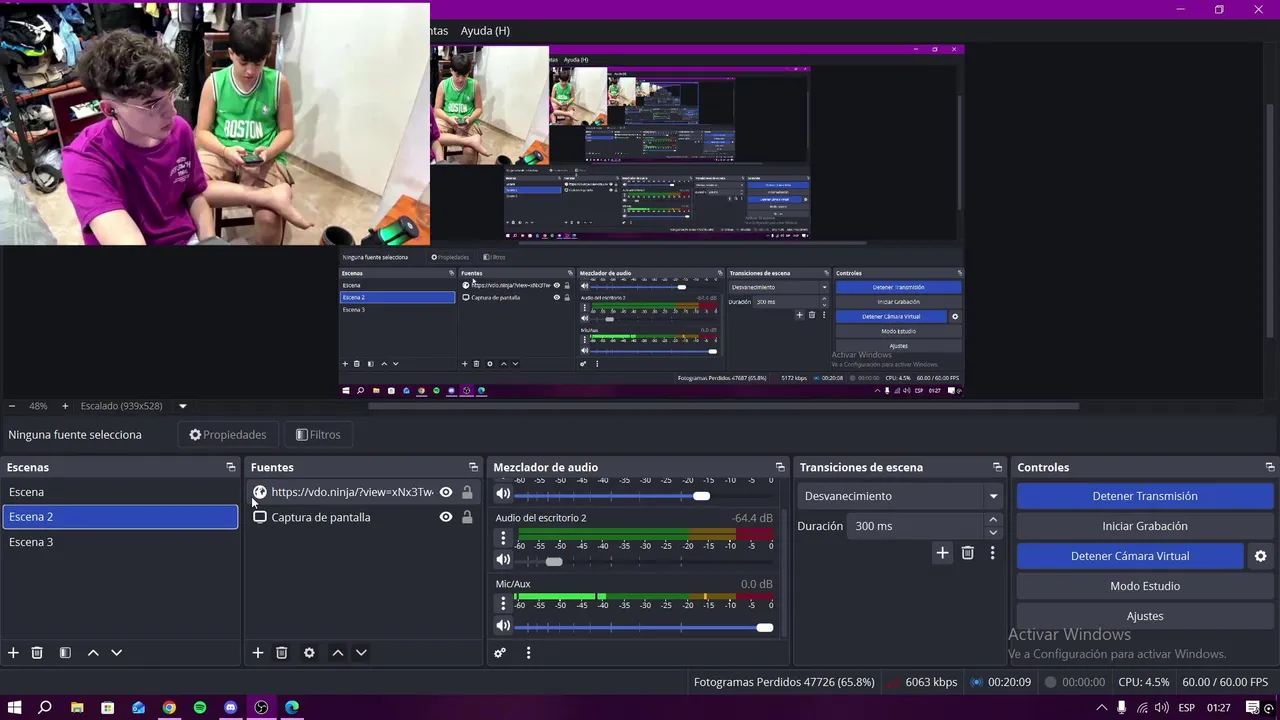Move source up in Fuentes panel
Image resolution: width=1280 pixels, height=720 pixels.
(338, 653)
